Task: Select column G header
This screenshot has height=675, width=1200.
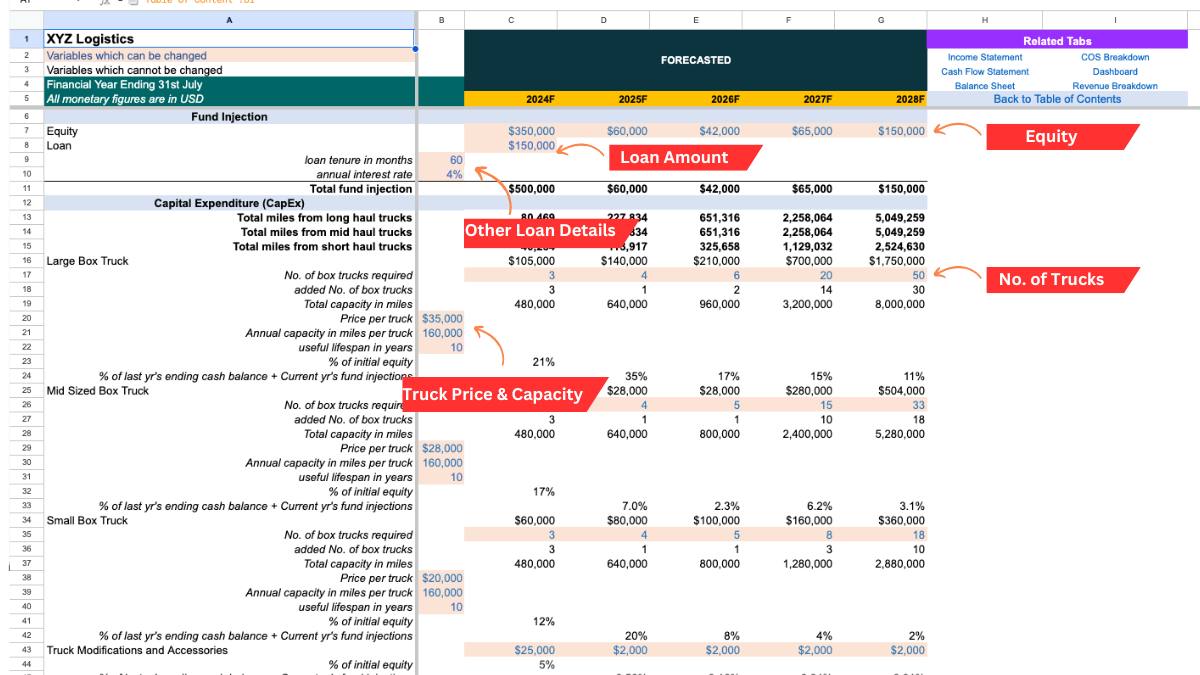Action: (x=880, y=19)
